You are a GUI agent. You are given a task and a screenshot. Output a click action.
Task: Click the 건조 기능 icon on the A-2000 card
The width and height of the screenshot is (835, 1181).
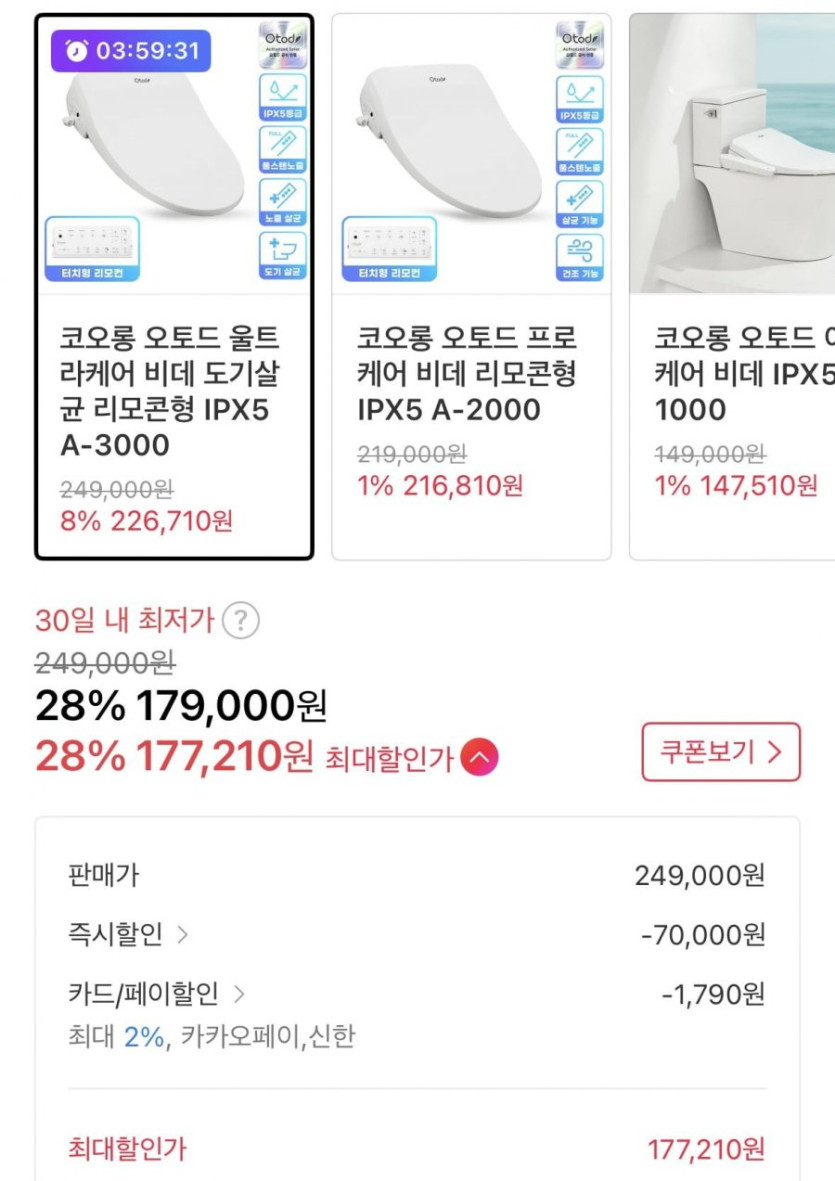pyautogui.click(x=580, y=256)
